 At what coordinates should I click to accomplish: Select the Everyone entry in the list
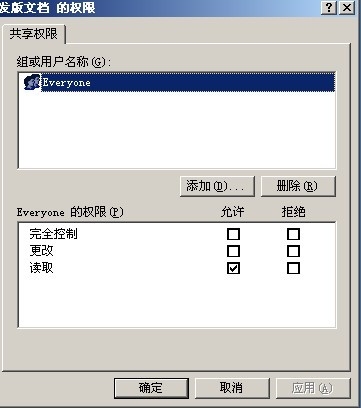coord(188,82)
